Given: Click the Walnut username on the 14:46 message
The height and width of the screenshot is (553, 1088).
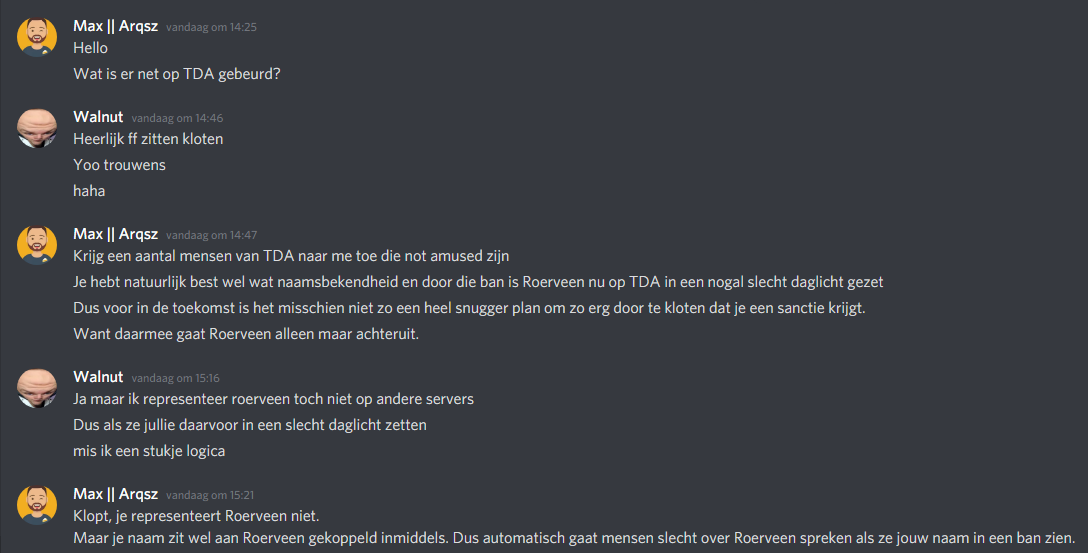Looking at the screenshot, I should [x=98, y=117].
